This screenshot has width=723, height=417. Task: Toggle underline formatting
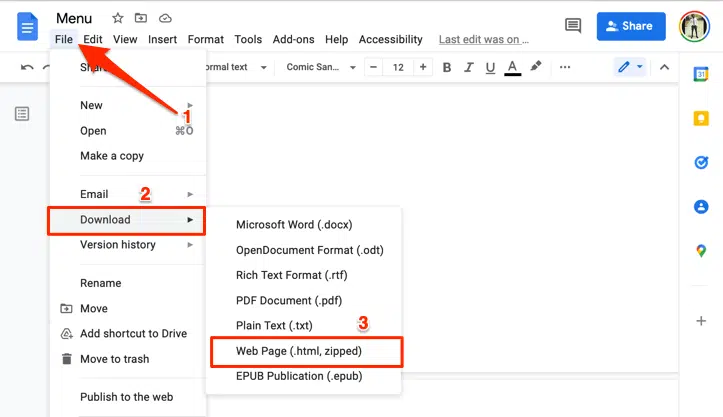[x=490, y=68]
